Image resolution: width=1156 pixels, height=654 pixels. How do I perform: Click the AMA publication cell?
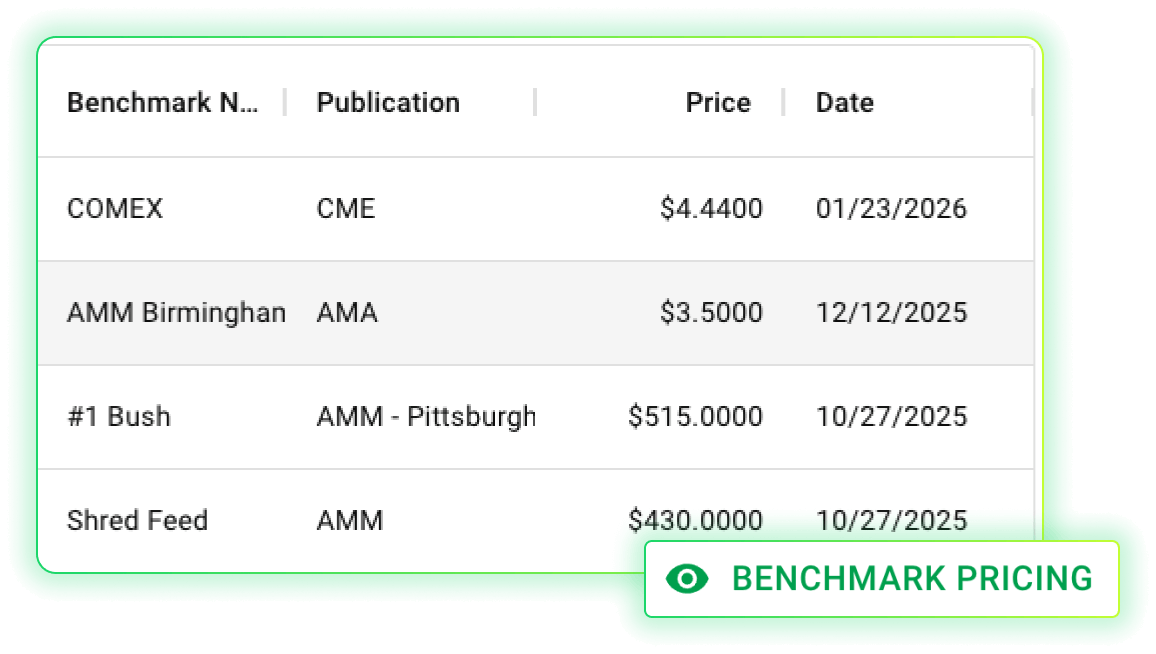tap(347, 313)
